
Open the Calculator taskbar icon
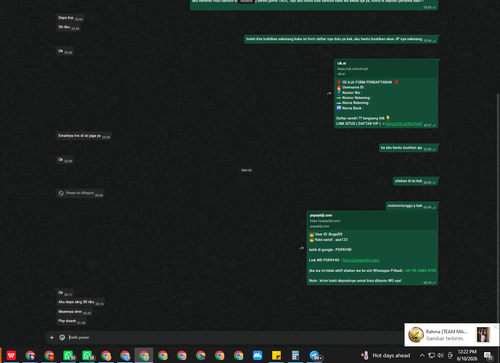[295, 355]
